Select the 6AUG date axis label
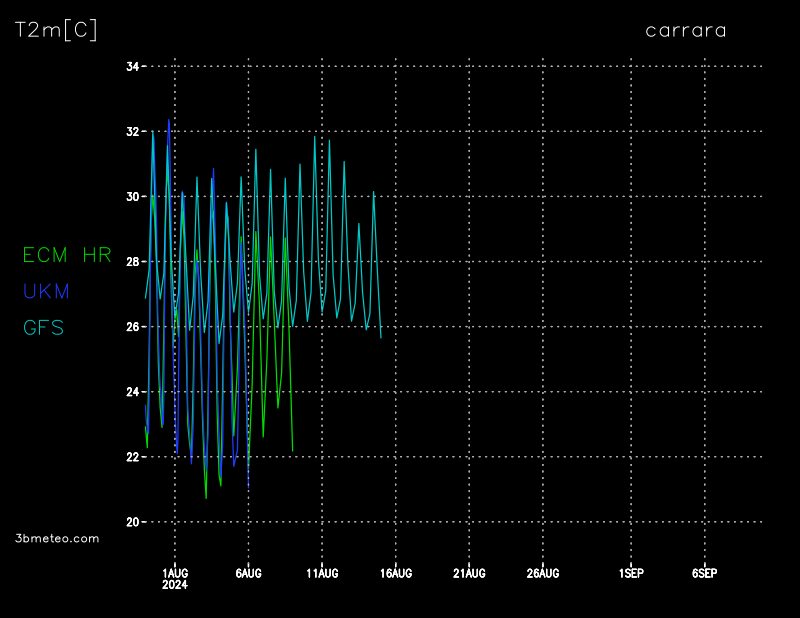 (x=248, y=573)
